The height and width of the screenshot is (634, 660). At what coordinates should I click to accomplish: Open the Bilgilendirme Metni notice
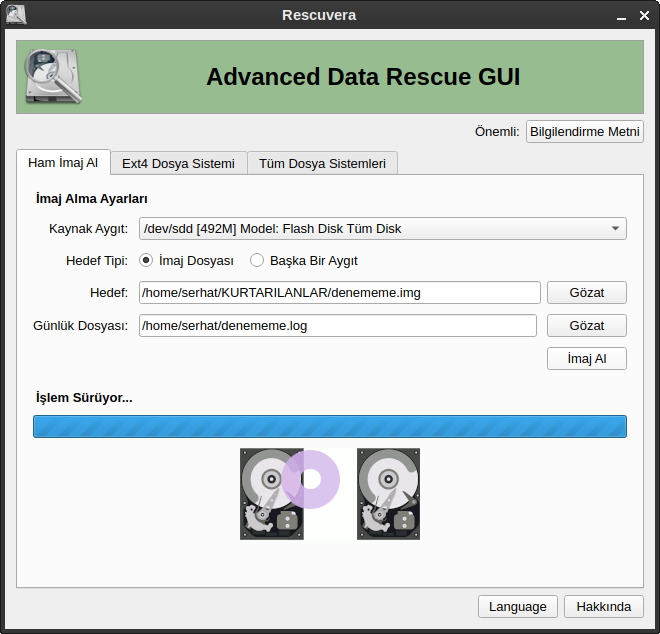[585, 132]
